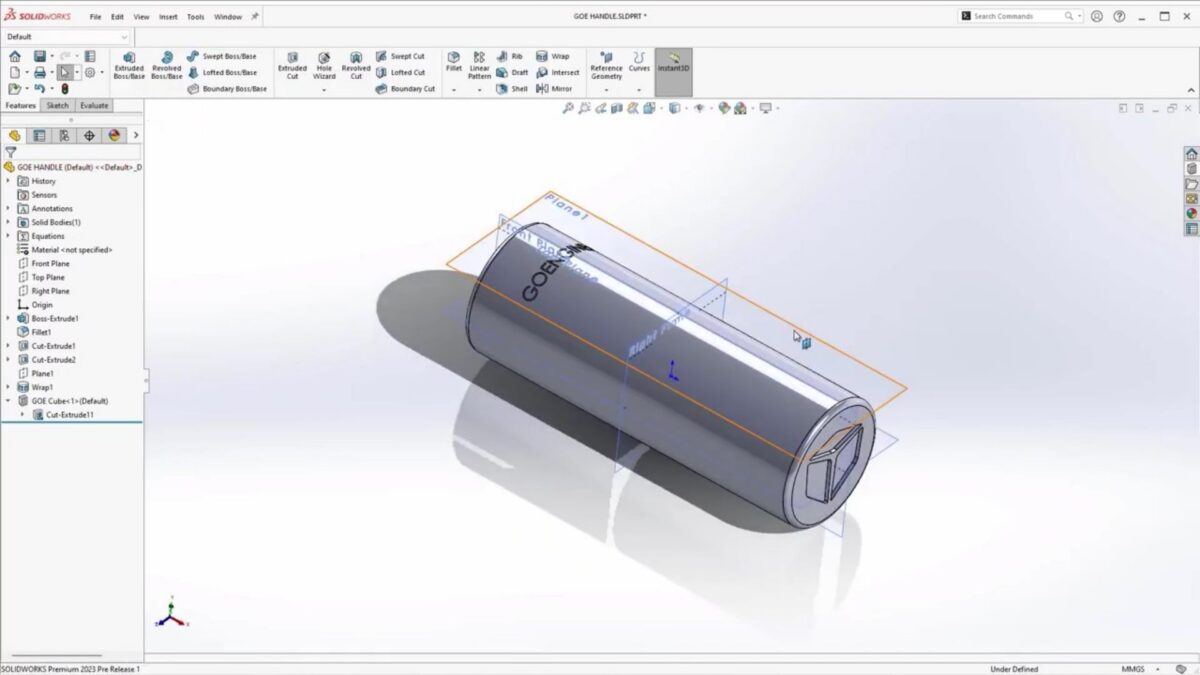Screen dimensions: 1200x675
Task: Click the Rebuild traffic light icon
Action: pyautogui.click(x=65, y=88)
